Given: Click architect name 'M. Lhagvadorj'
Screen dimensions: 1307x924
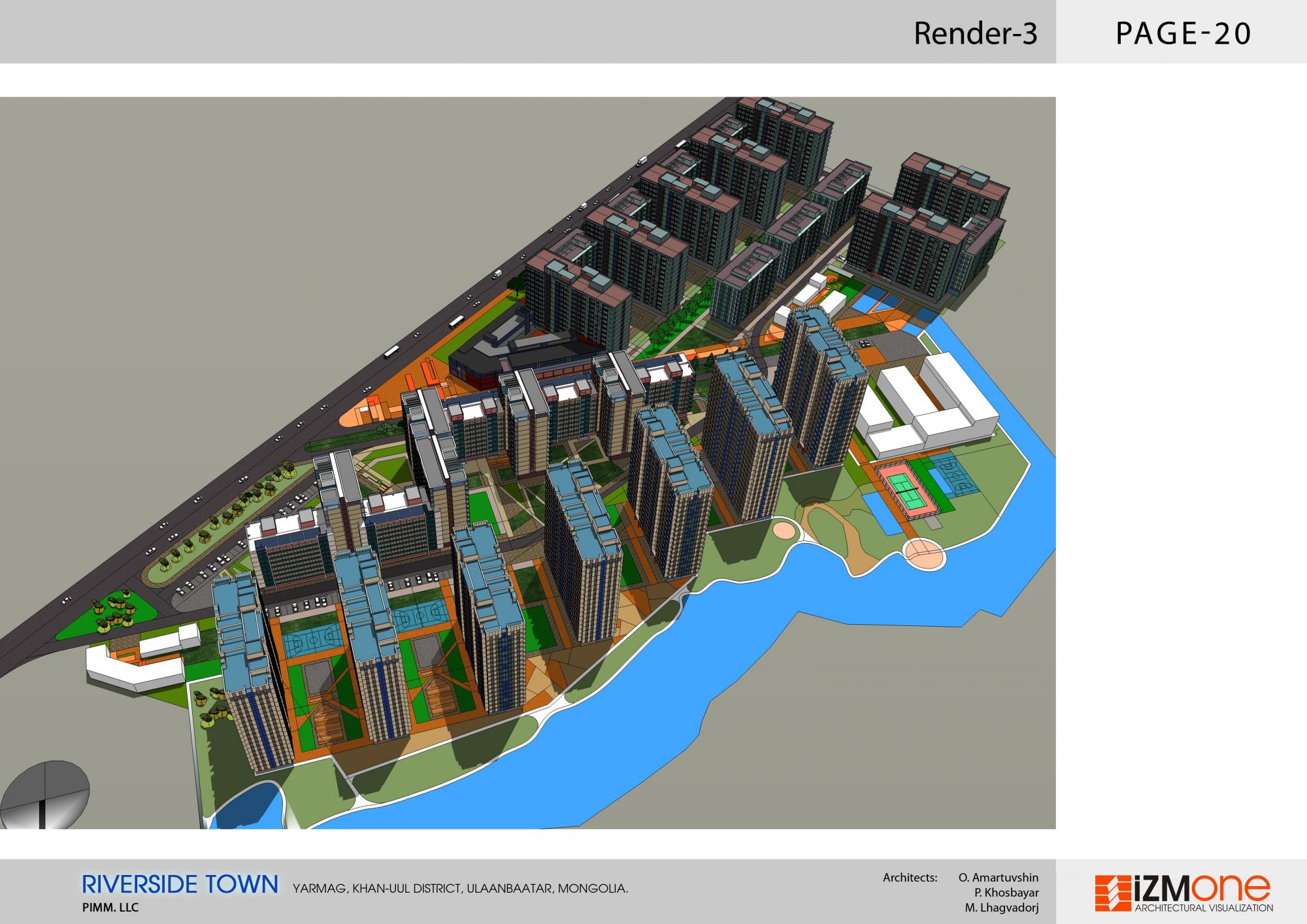Looking at the screenshot, I should click(1001, 908).
